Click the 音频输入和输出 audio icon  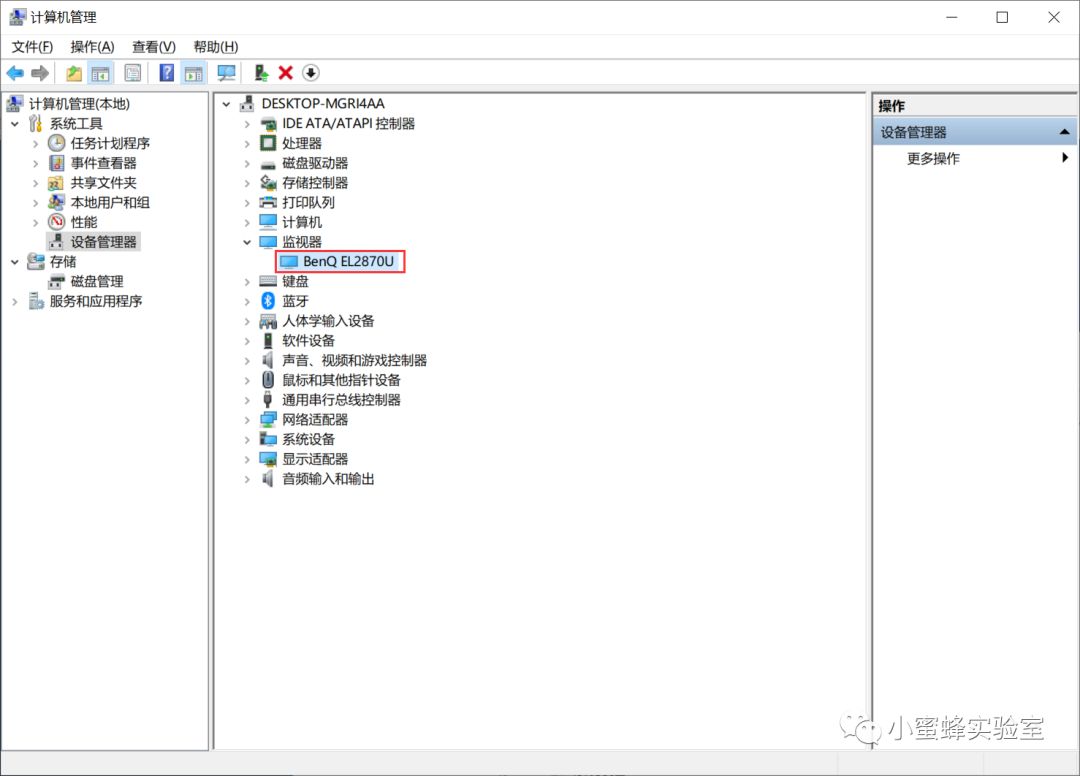click(x=268, y=479)
